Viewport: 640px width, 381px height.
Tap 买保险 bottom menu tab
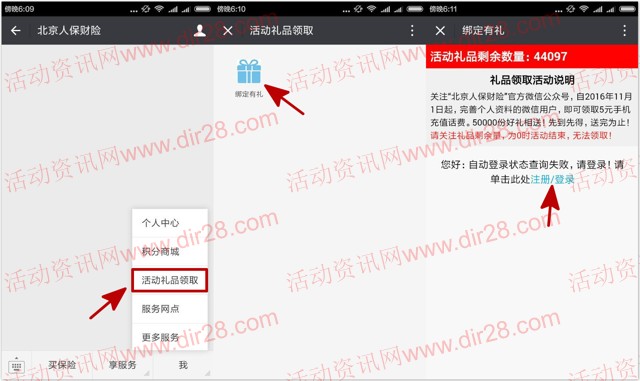click(62, 365)
